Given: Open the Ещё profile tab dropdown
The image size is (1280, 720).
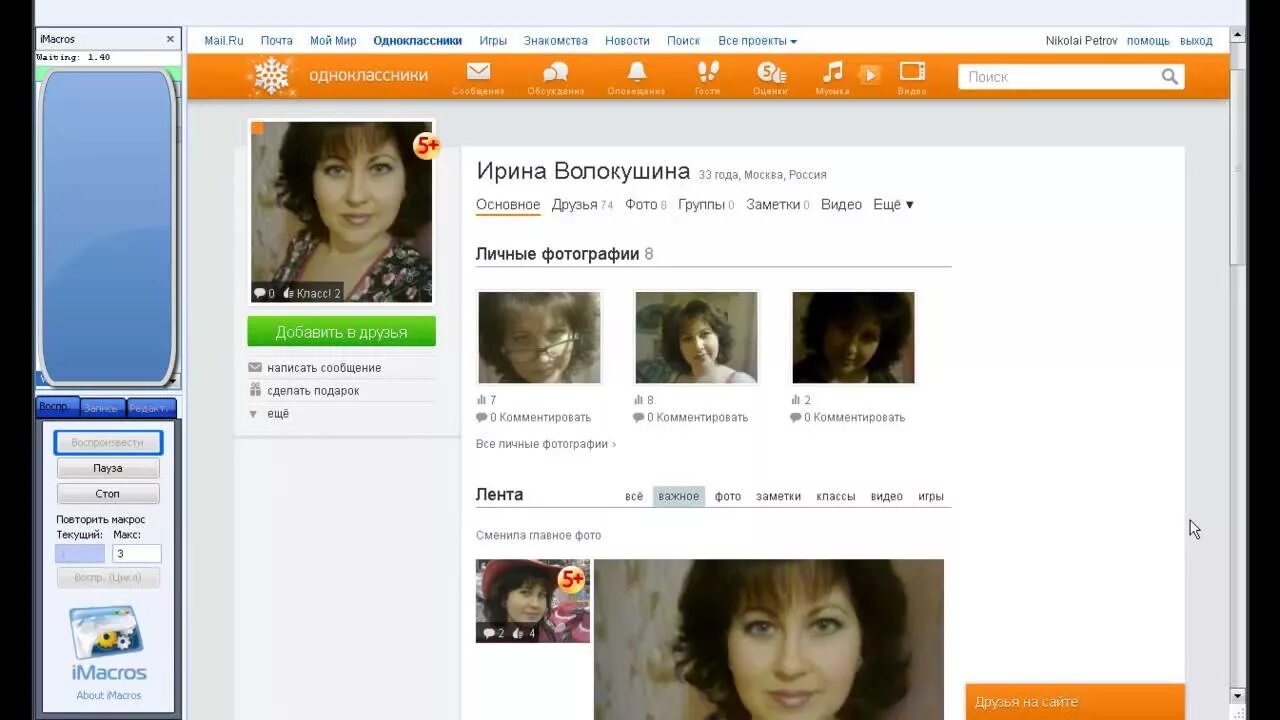Looking at the screenshot, I should click(x=893, y=204).
